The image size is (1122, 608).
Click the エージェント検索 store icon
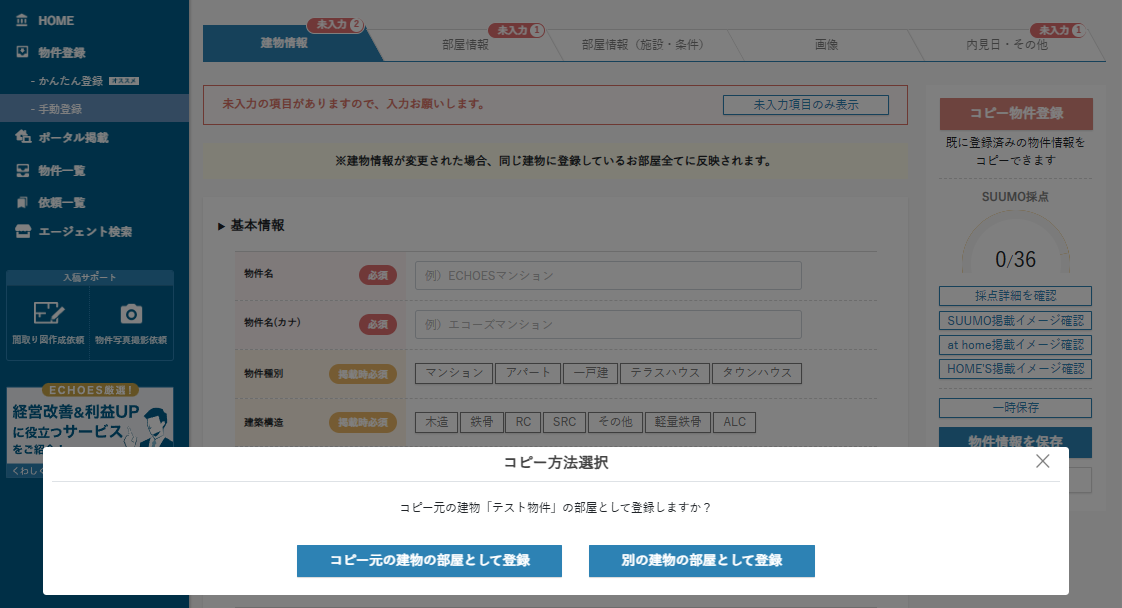[22, 231]
